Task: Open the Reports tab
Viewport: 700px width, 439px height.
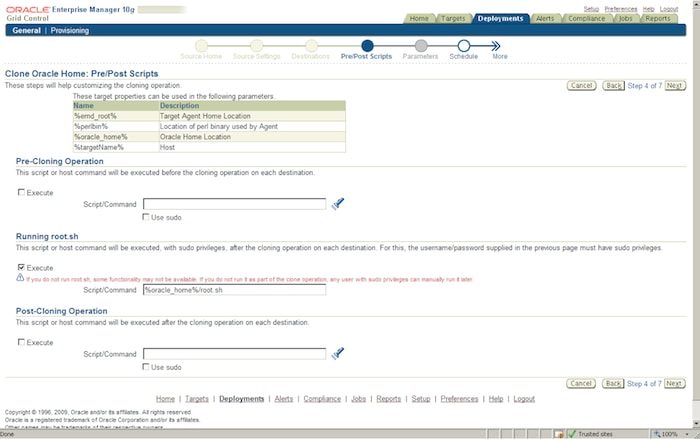Action: pos(658,18)
